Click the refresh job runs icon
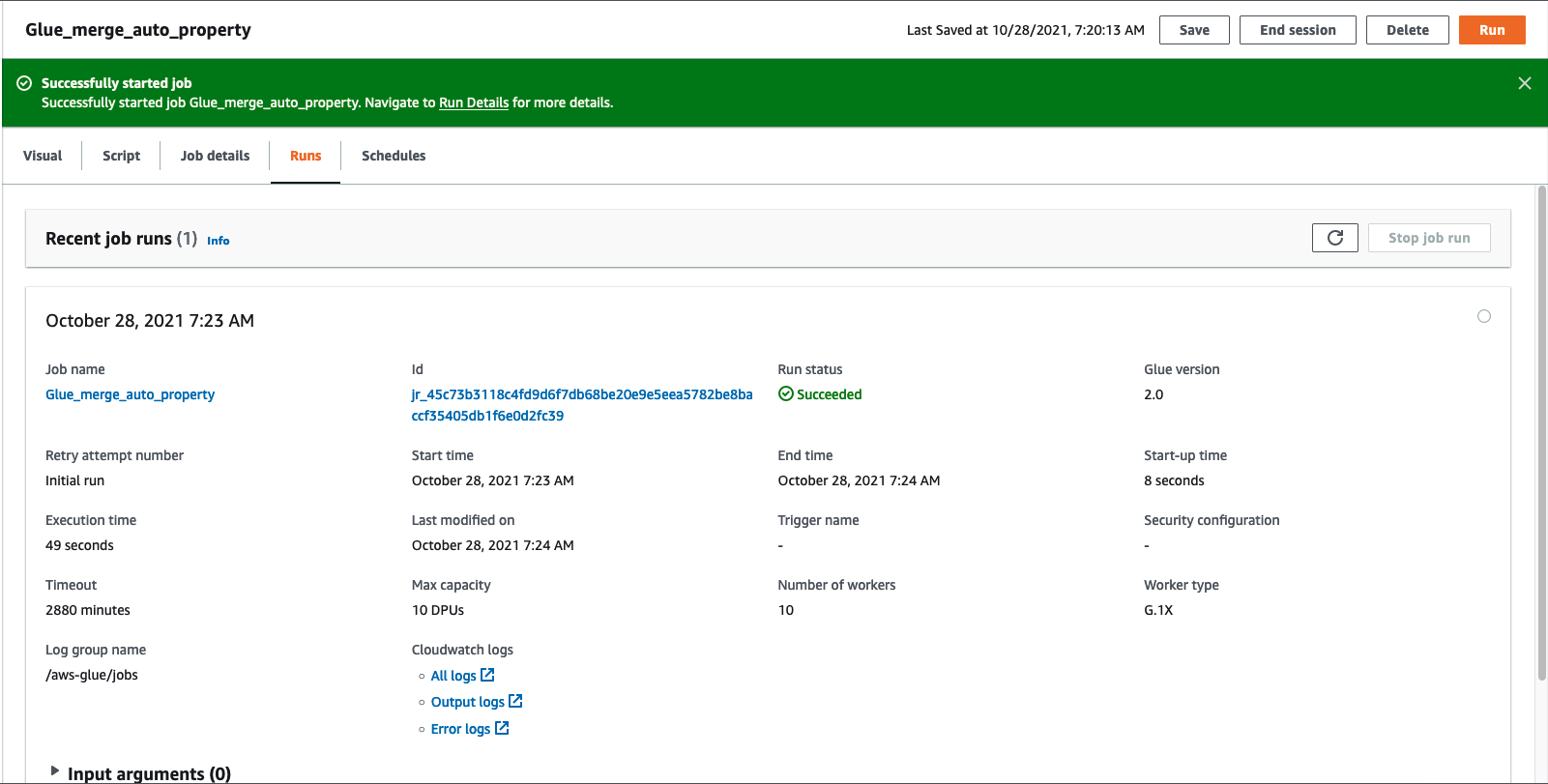The height and width of the screenshot is (784, 1548). pyautogui.click(x=1334, y=238)
